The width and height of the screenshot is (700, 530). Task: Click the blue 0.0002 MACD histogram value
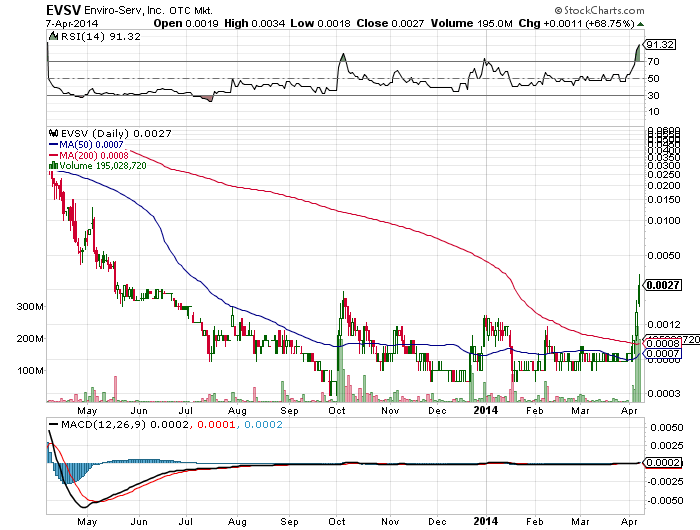coord(263,425)
